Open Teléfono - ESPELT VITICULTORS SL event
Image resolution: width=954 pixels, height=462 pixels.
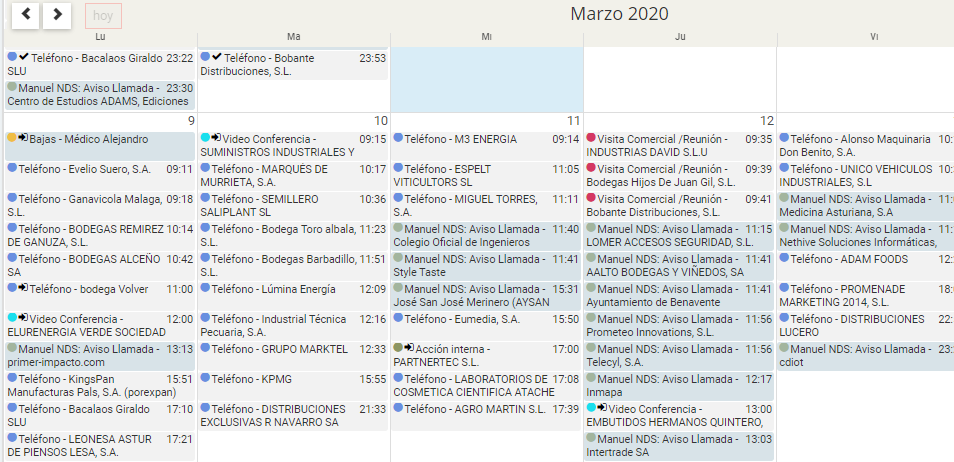486,176
